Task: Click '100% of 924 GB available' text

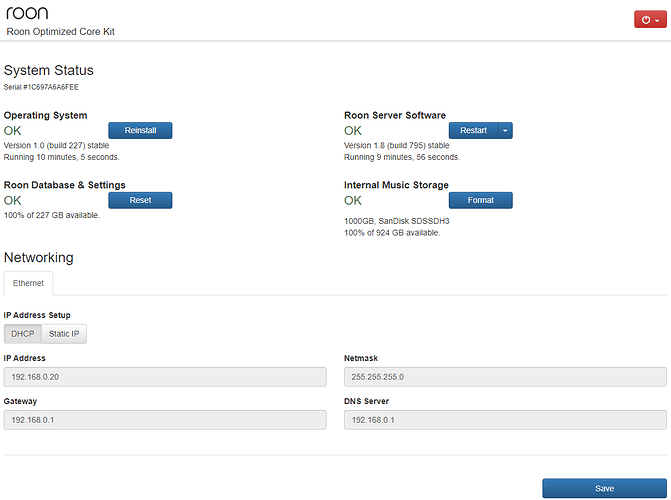Action: (x=392, y=233)
